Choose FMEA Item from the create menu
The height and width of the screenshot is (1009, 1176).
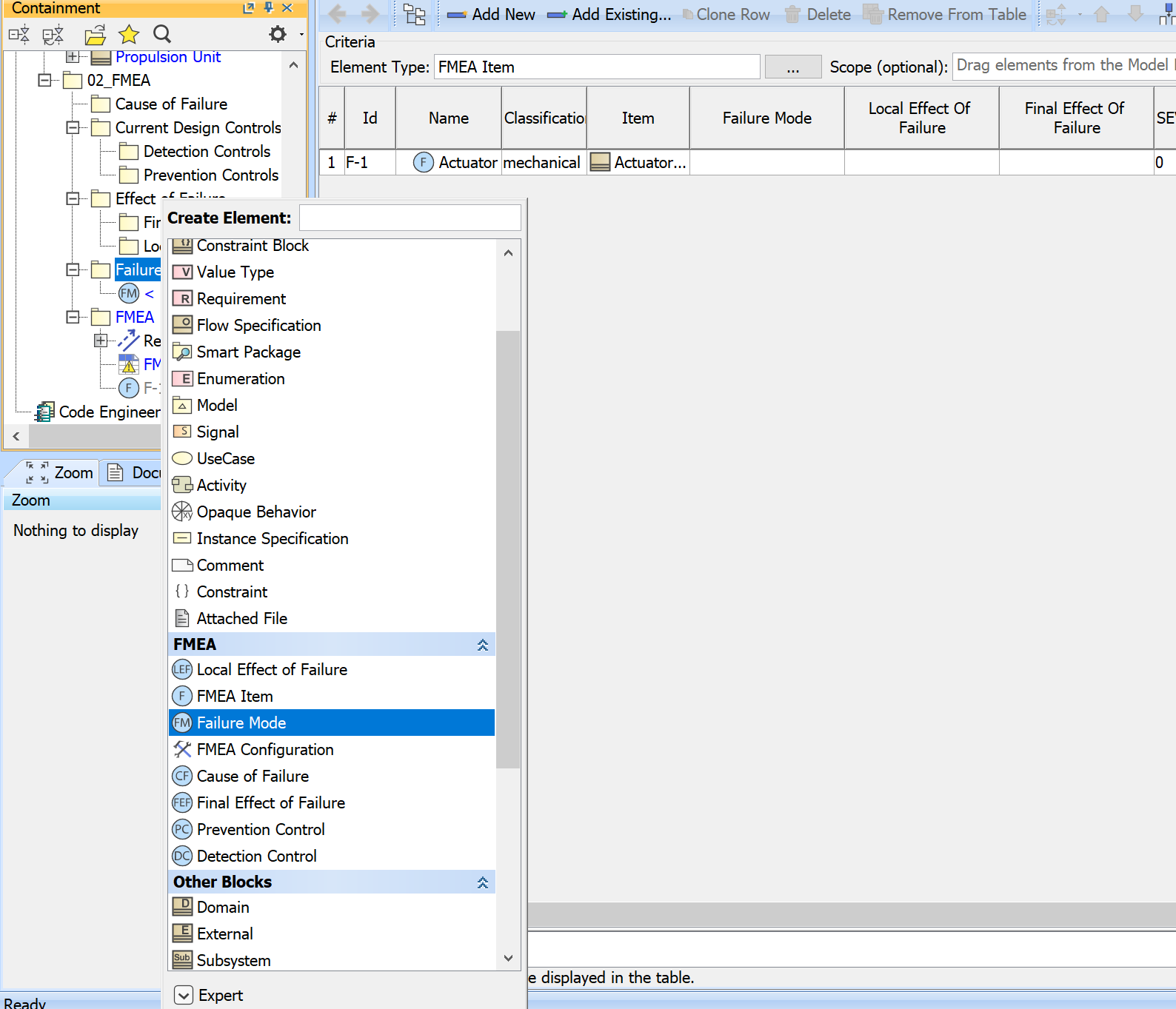click(332, 696)
